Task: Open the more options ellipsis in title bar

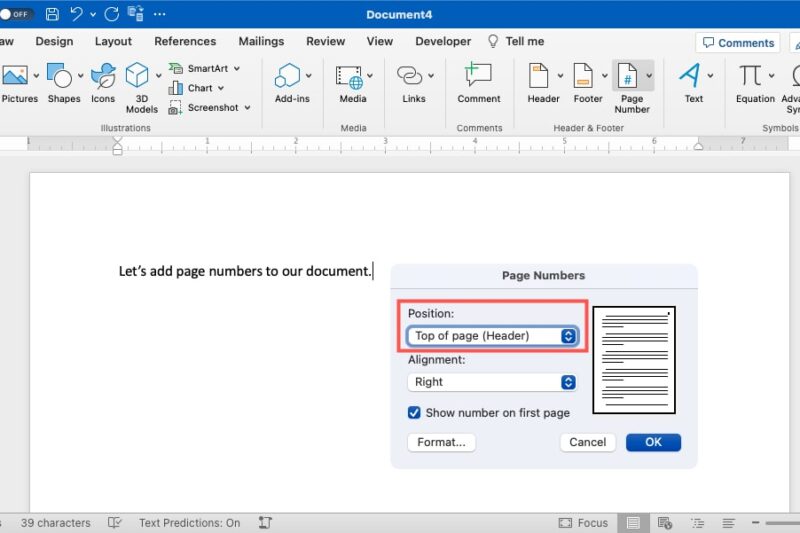Action: 160,14
